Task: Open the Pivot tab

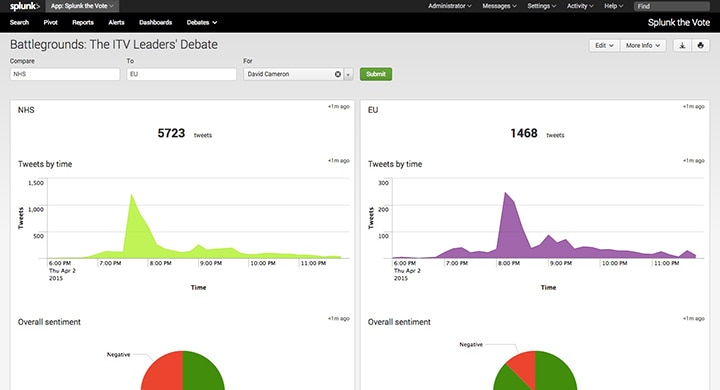Action: point(51,23)
